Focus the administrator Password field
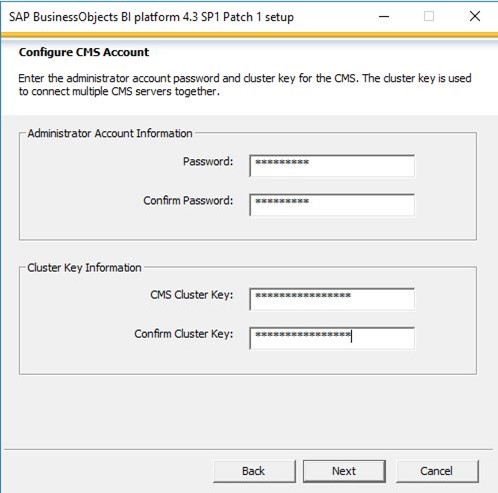 [x=332, y=166]
